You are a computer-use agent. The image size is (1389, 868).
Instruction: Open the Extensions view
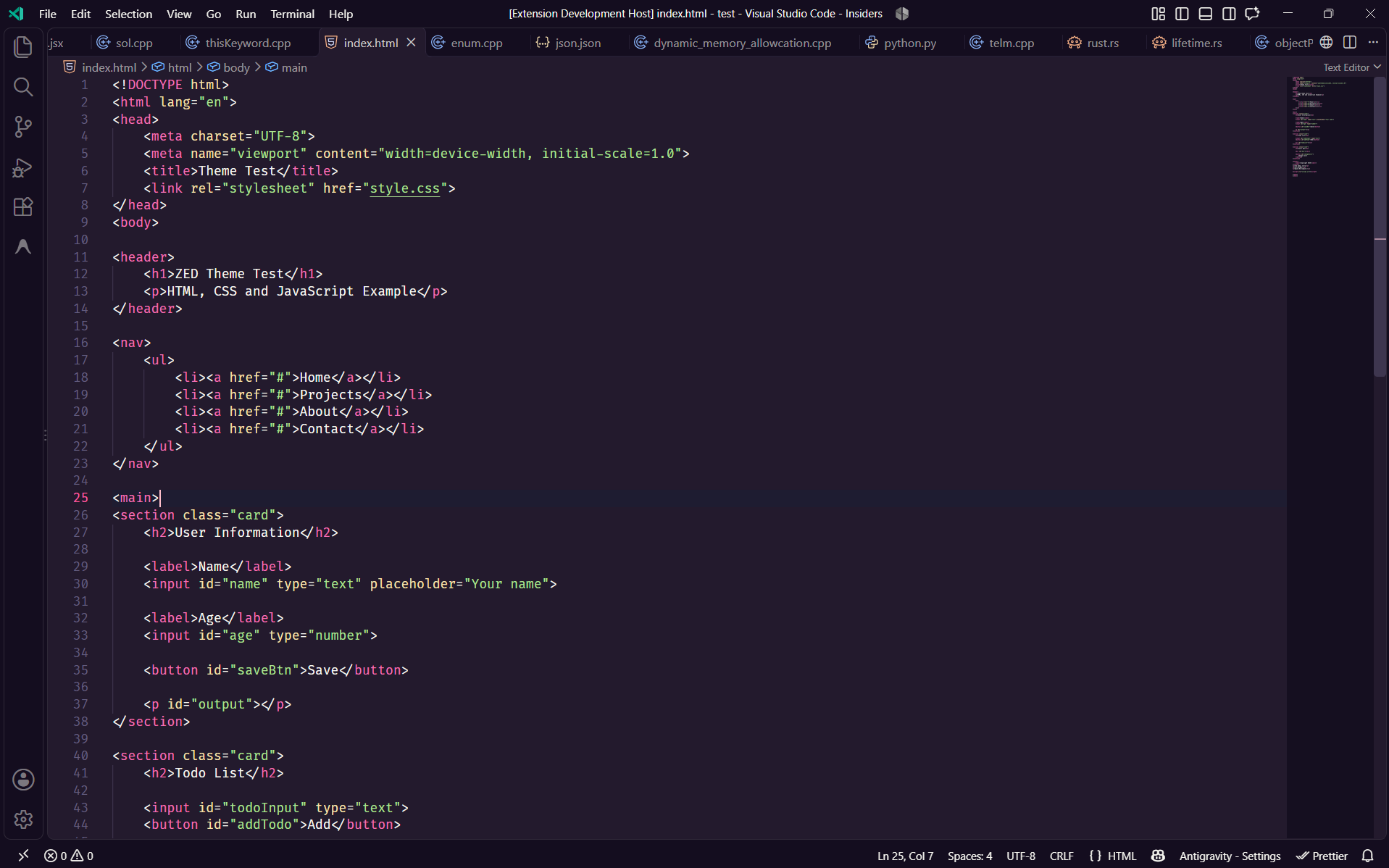(x=23, y=207)
